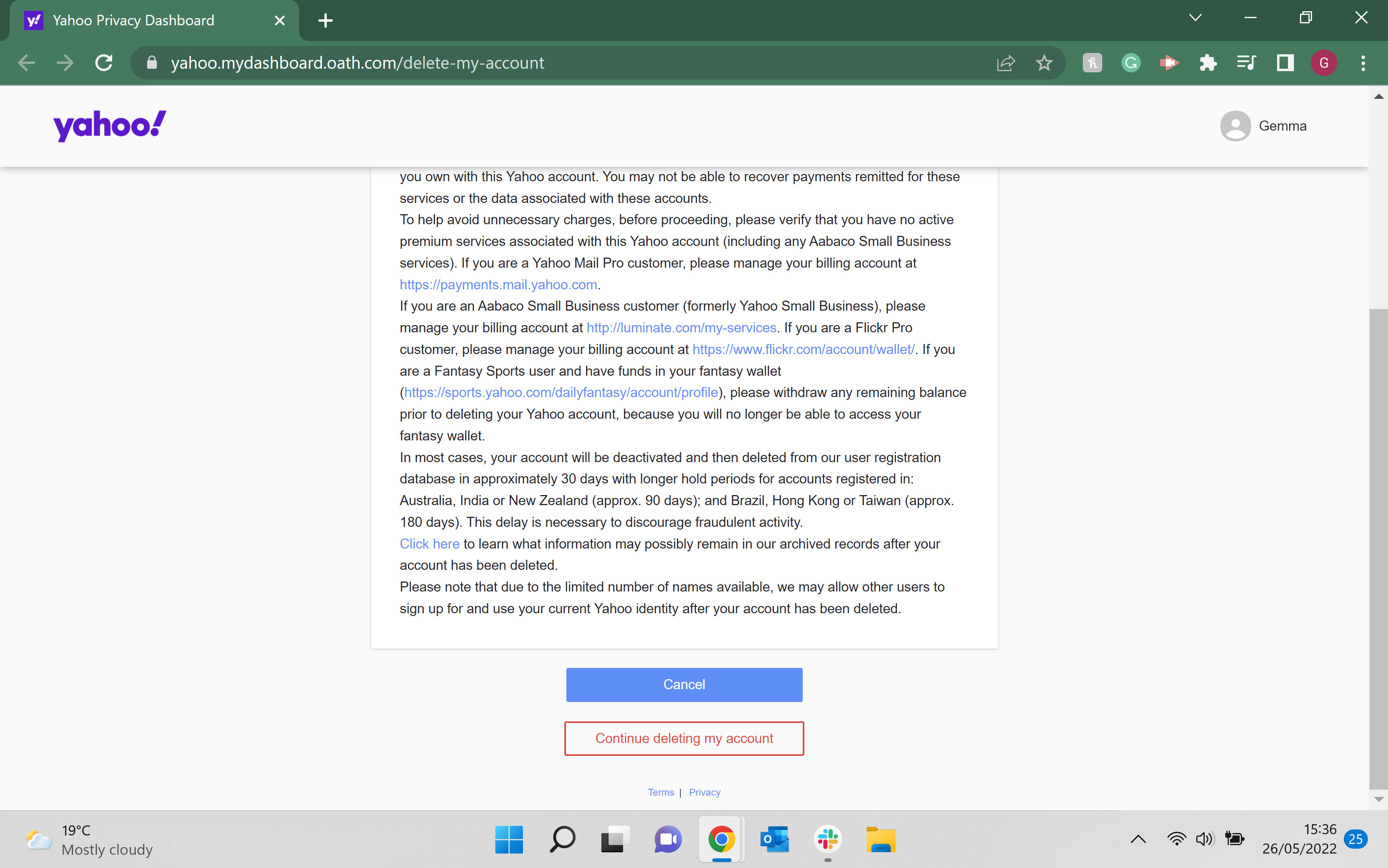Image resolution: width=1388 pixels, height=868 pixels.
Task: Click the browser back arrow
Action: tap(27, 63)
